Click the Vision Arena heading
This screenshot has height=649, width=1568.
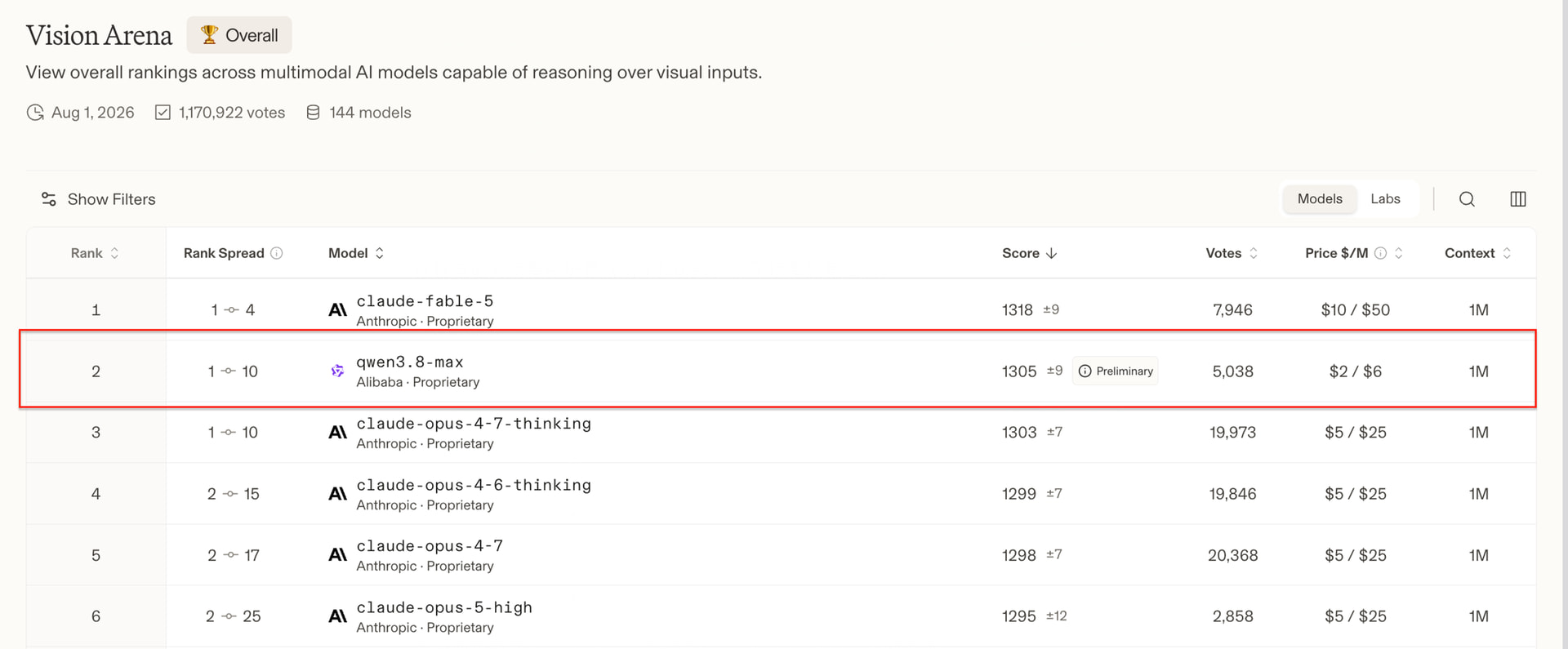99,35
